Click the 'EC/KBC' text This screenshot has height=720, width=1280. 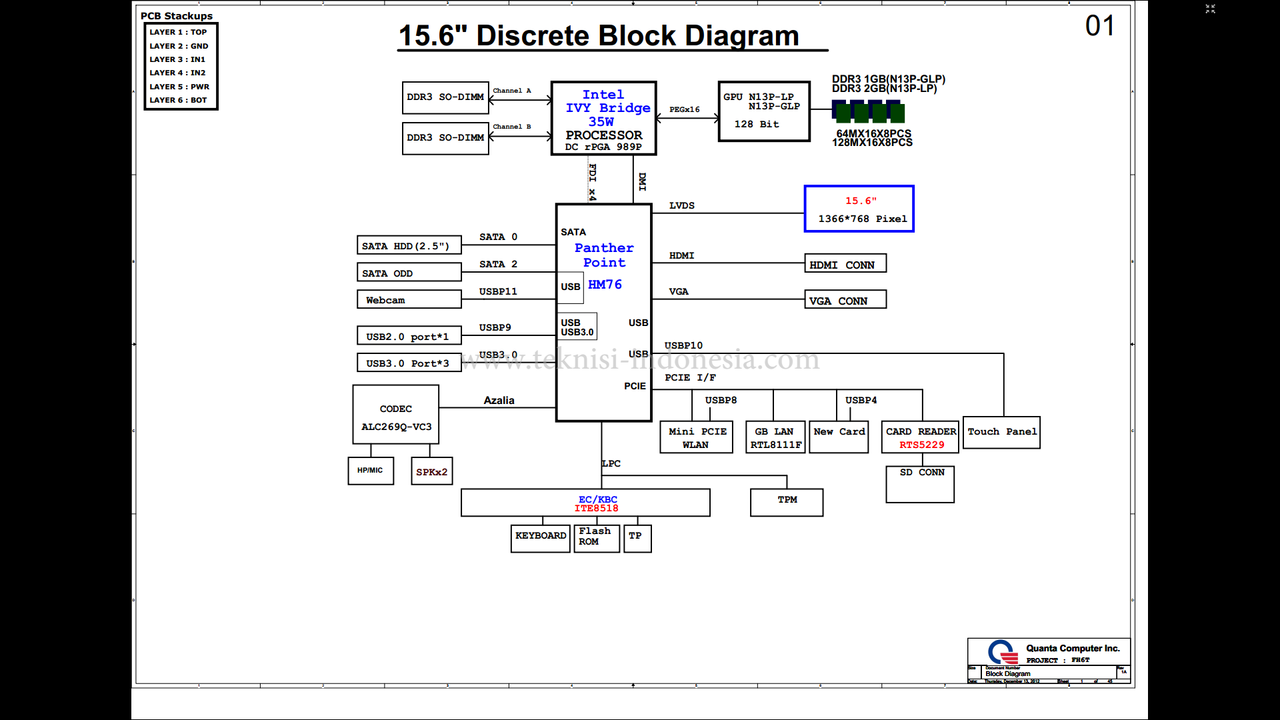point(597,498)
